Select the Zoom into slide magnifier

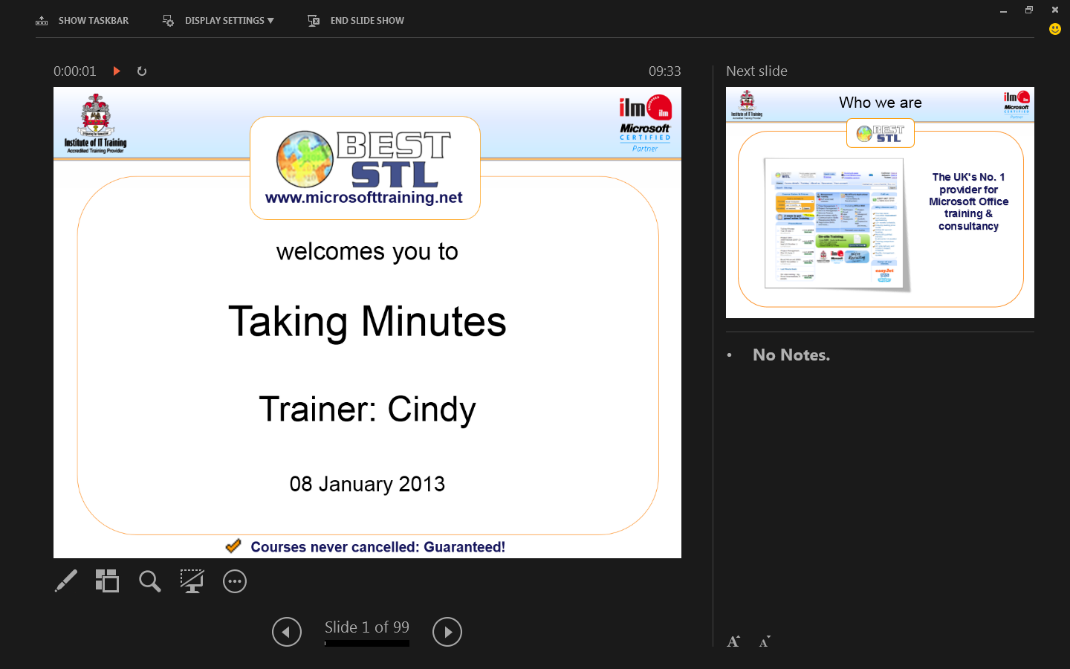point(149,581)
